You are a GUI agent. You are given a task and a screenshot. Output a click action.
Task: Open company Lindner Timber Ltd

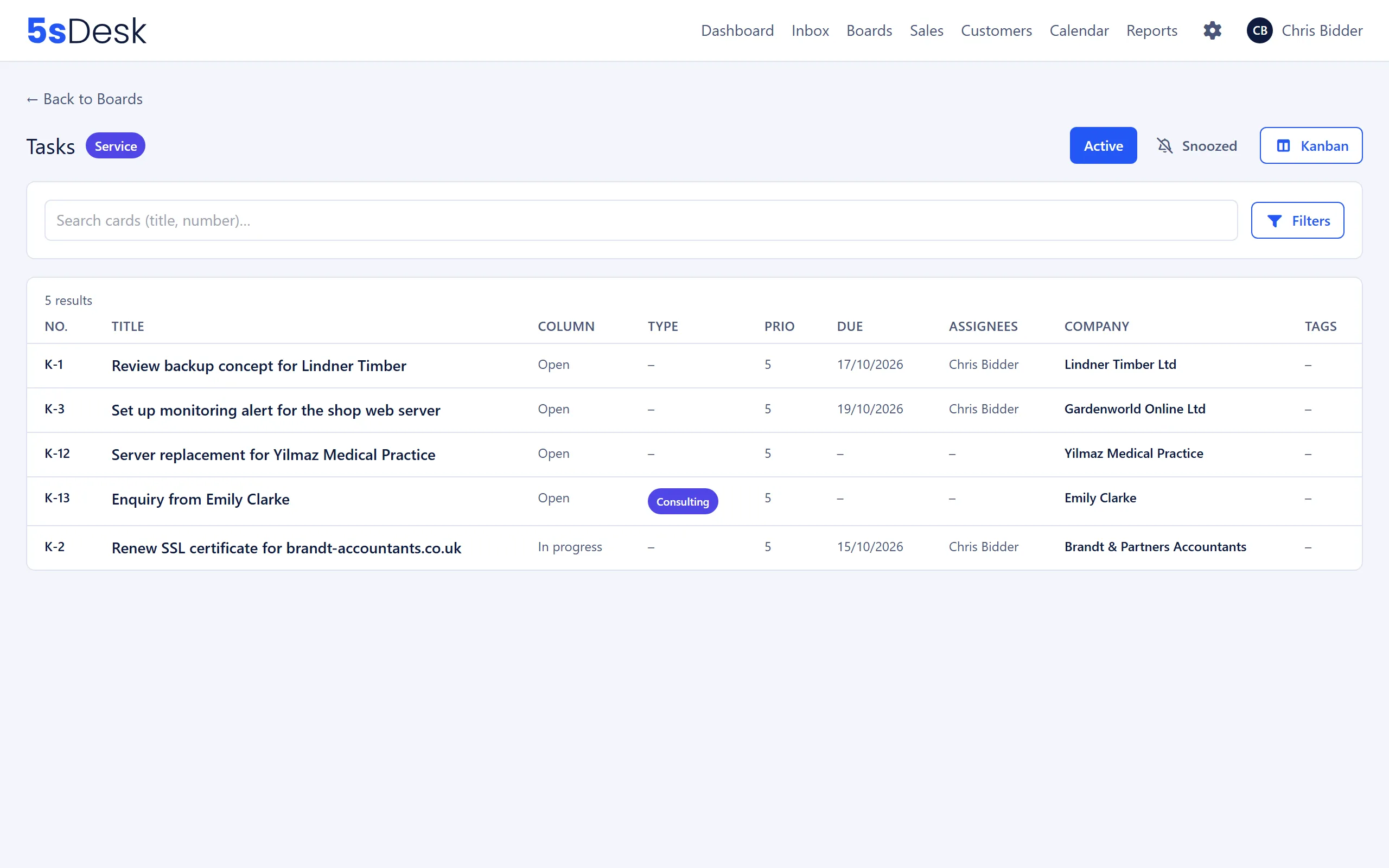1120,365
